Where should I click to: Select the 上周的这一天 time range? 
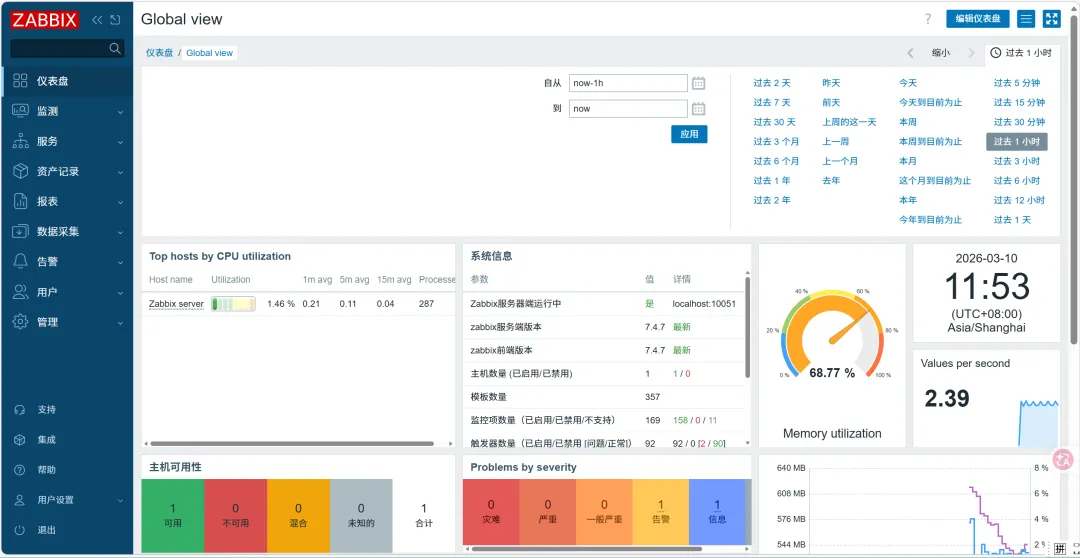849,123
